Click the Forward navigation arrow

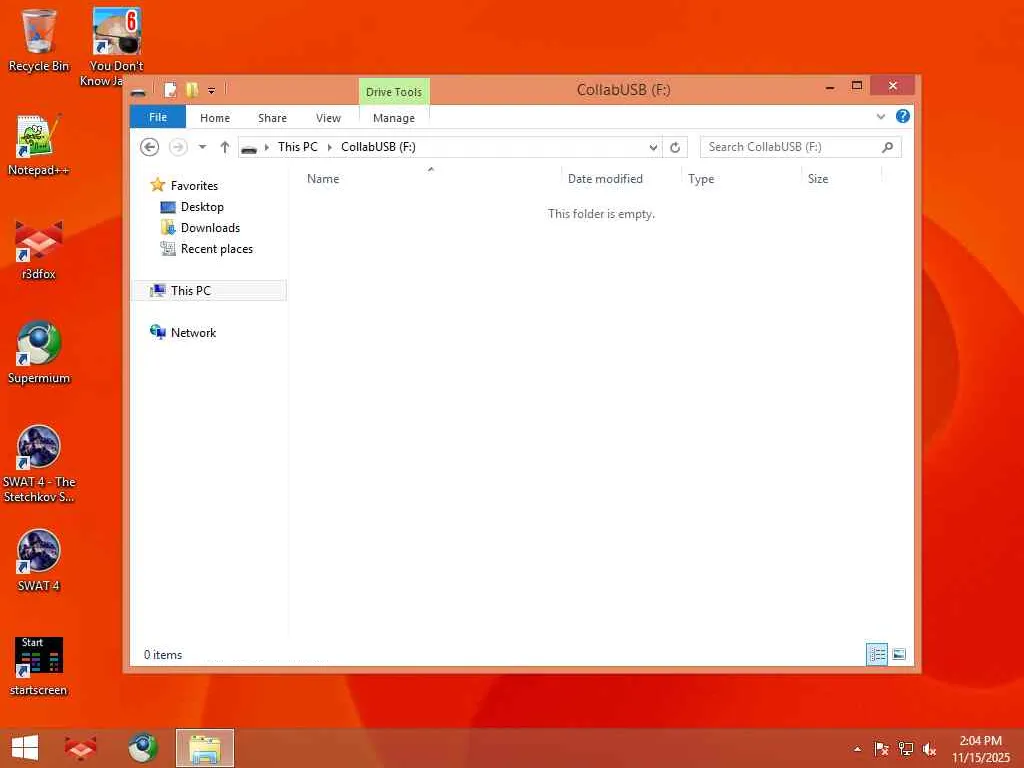click(x=178, y=147)
